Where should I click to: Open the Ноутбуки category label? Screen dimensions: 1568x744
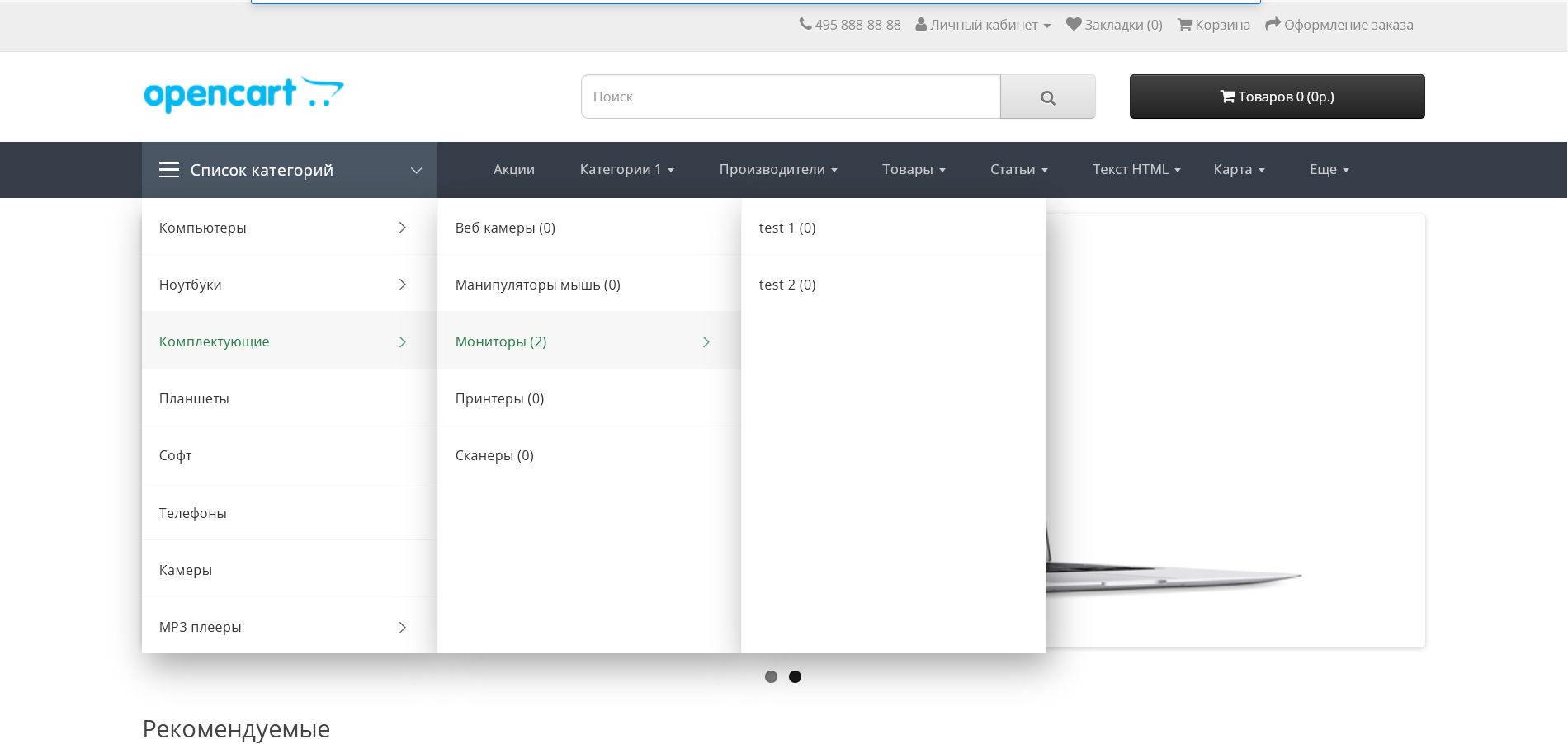pyautogui.click(x=191, y=285)
